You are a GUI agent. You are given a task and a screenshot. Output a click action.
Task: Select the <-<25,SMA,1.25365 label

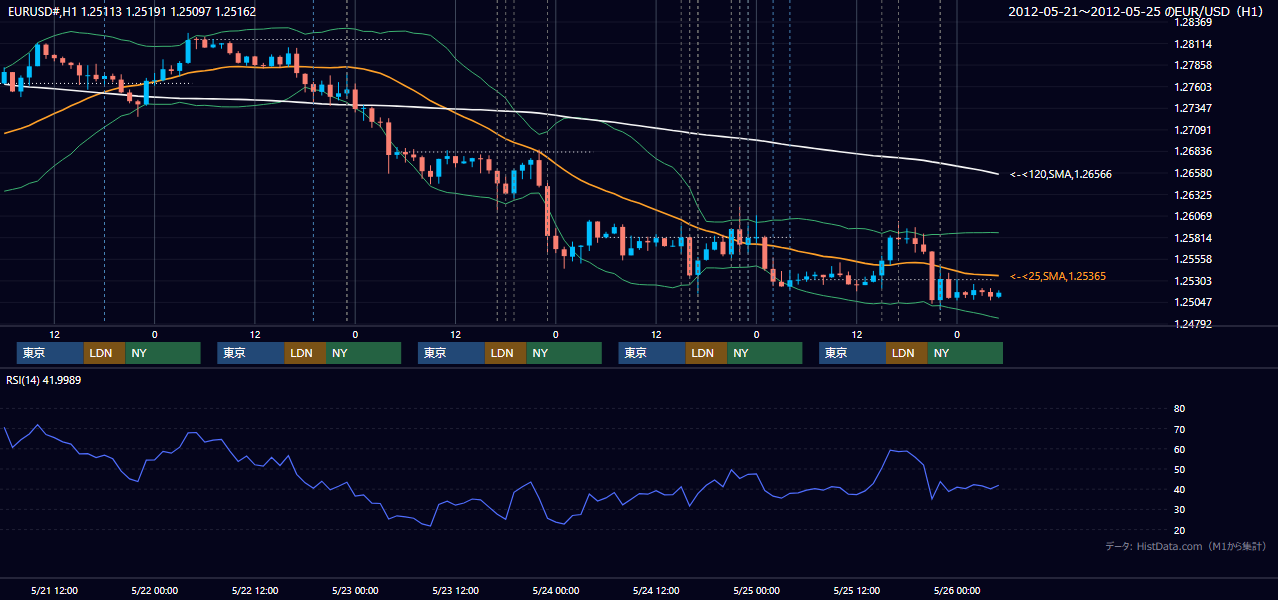[1058, 276]
